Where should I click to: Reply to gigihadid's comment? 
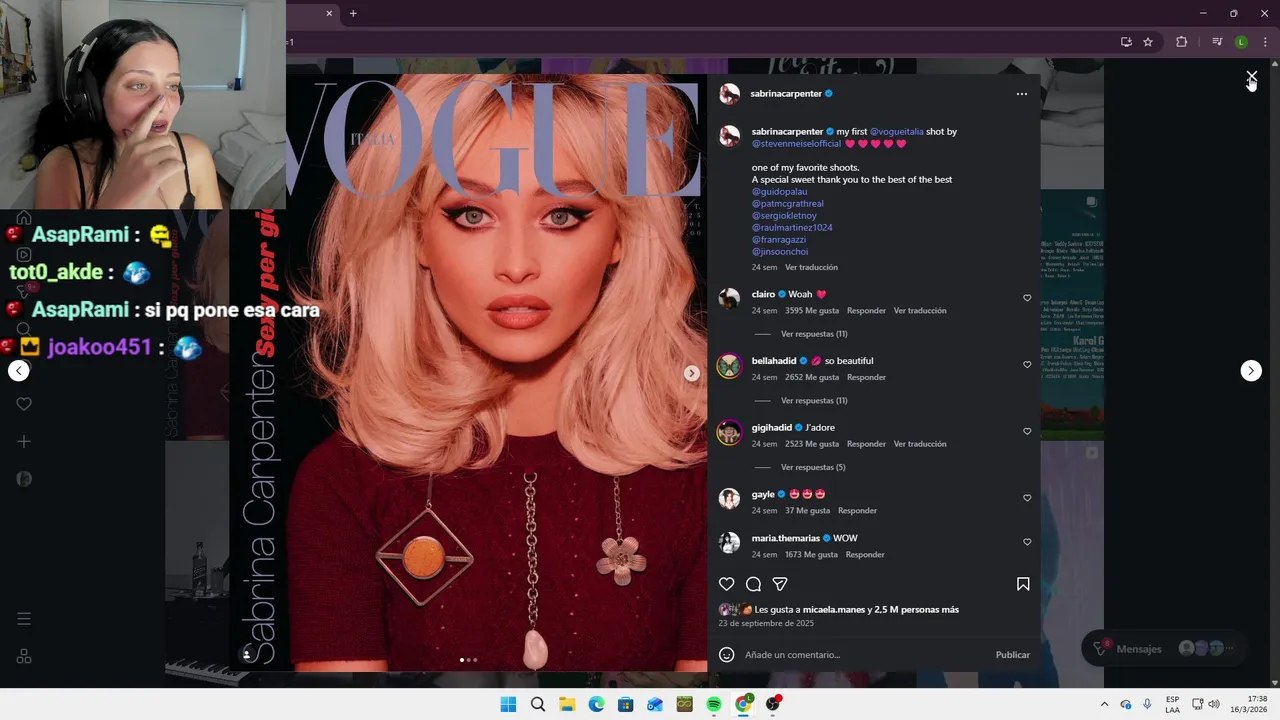(x=866, y=444)
